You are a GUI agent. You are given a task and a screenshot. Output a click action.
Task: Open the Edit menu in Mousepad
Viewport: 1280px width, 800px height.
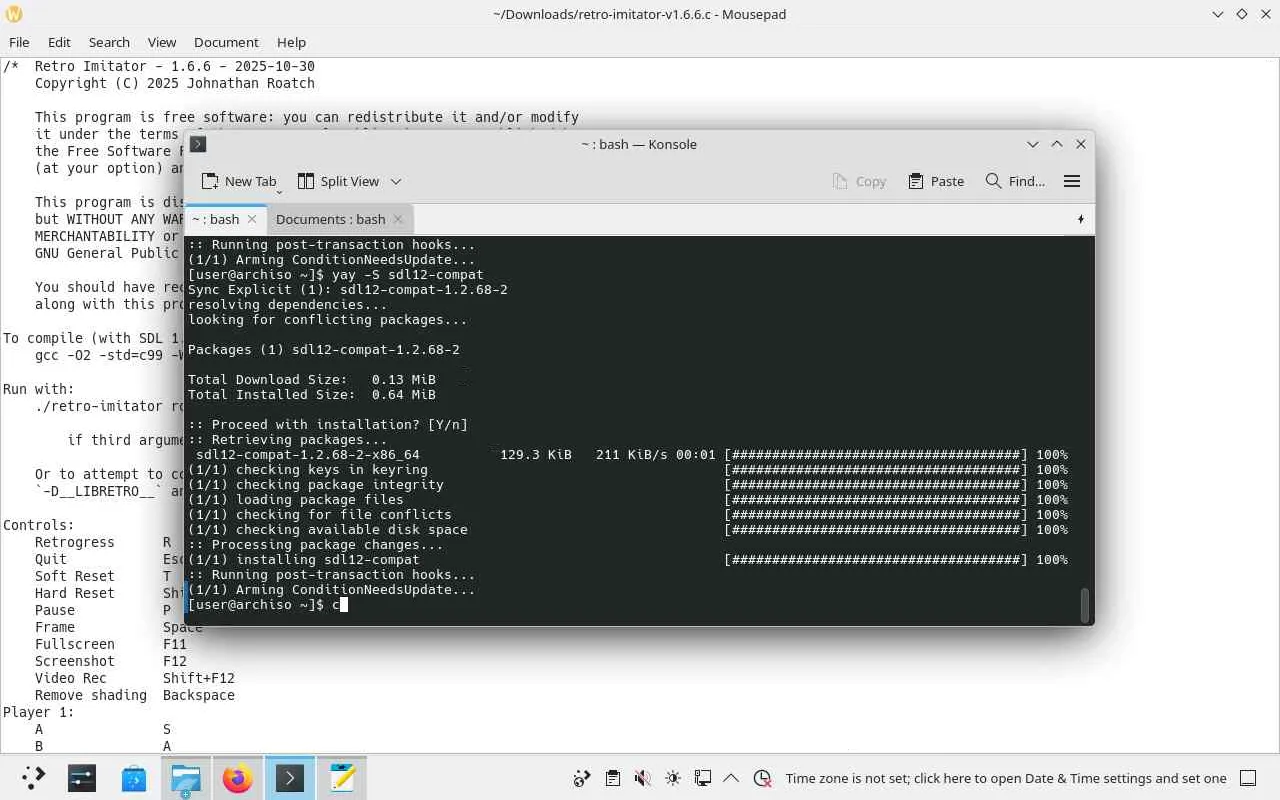click(59, 42)
